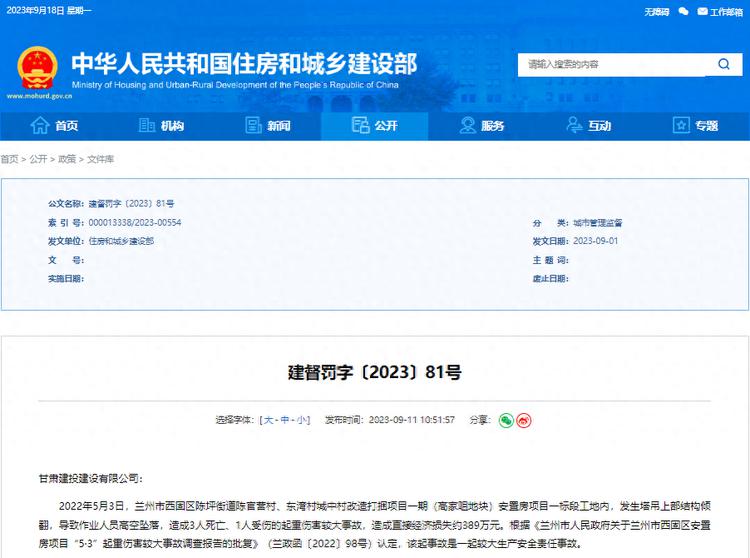Share article via red Weibo icon
The image size is (750, 558).
click(523, 420)
